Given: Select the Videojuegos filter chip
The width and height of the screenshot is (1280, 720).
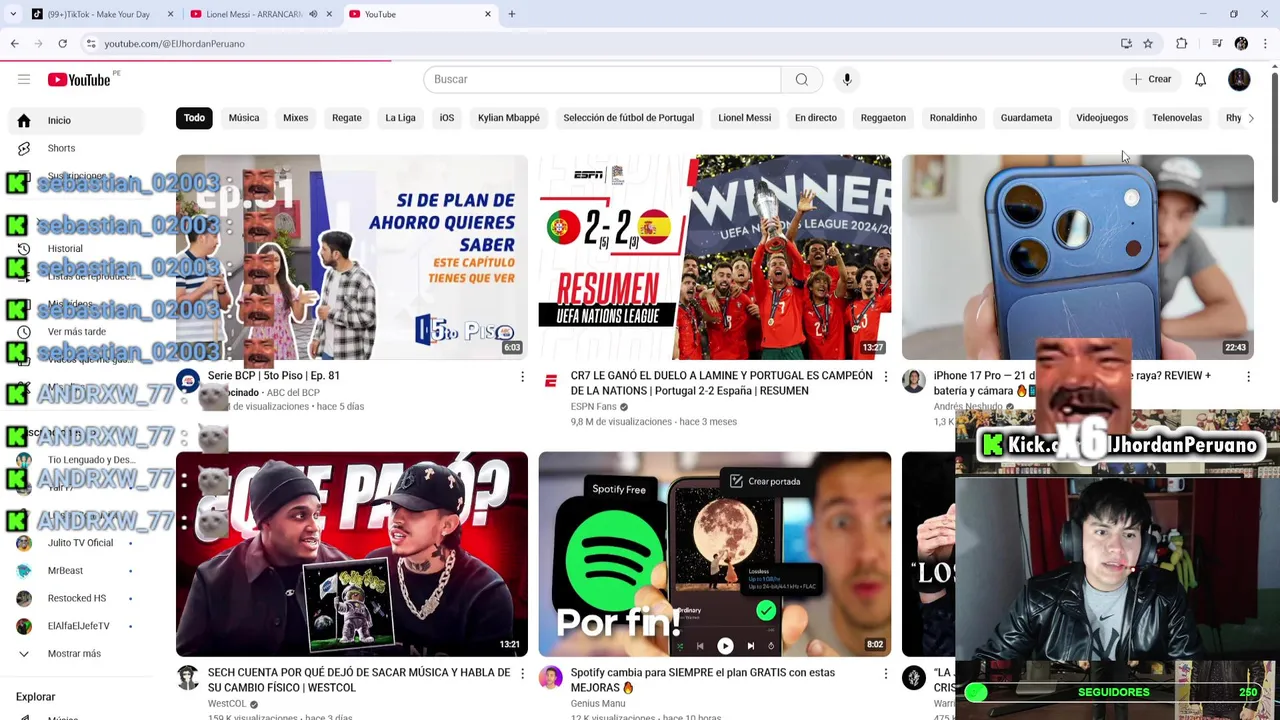Looking at the screenshot, I should (x=1102, y=118).
